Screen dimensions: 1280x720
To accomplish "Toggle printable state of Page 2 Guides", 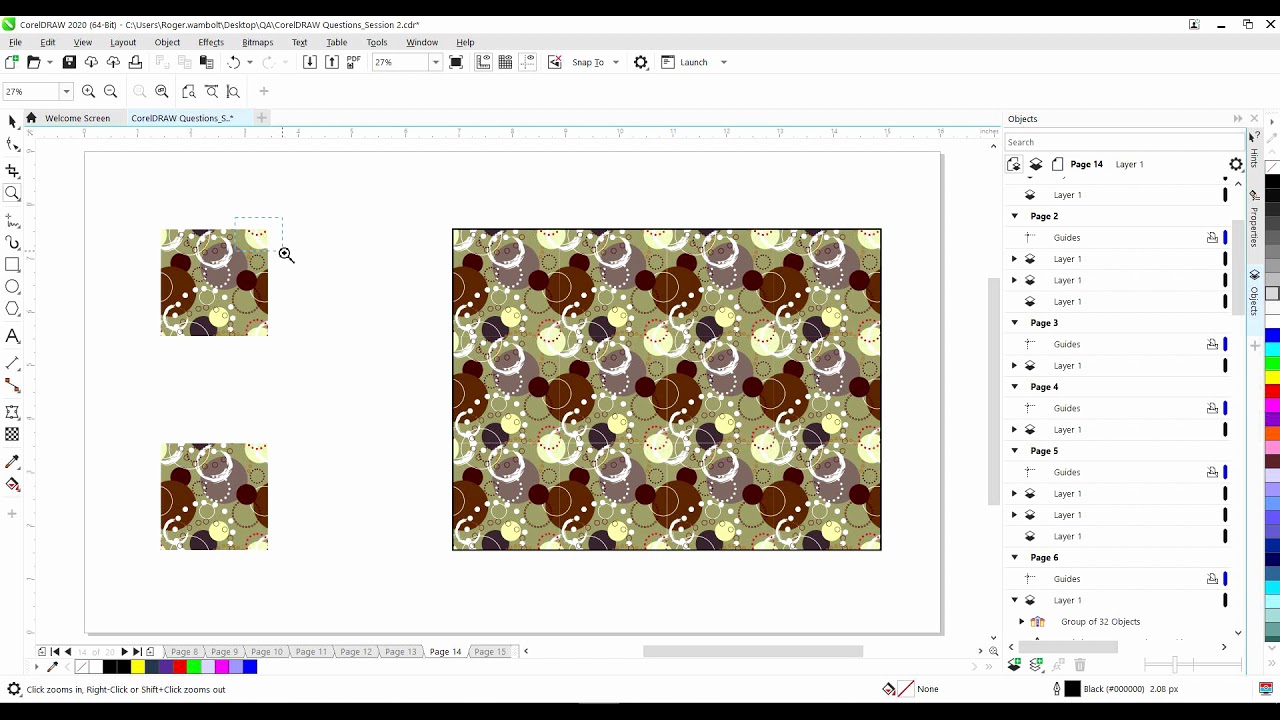I will point(1212,238).
